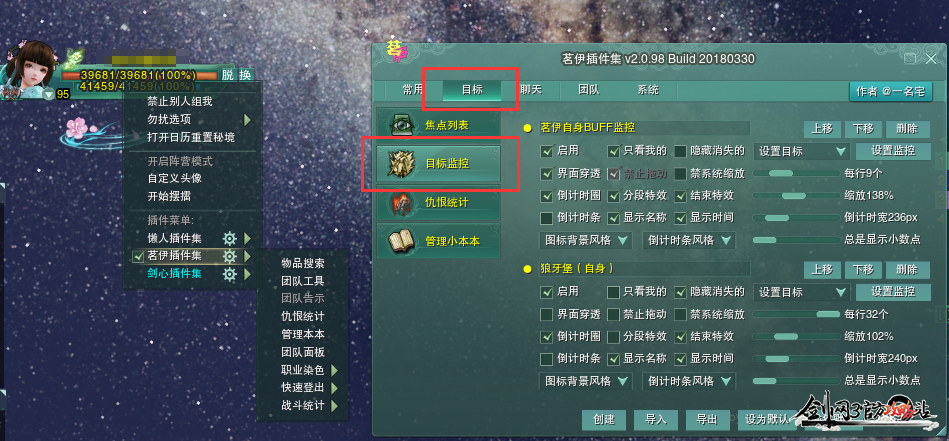Enable 倒计时条 in 茗伊自身BUFF监控
This screenshot has width=949, height=441.
click(x=547, y=218)
